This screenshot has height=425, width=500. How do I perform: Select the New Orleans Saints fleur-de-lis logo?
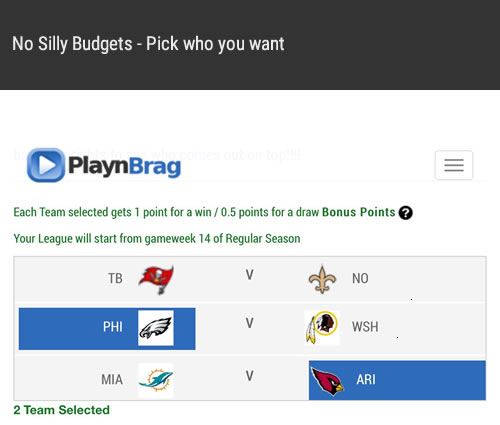[322, 279]
